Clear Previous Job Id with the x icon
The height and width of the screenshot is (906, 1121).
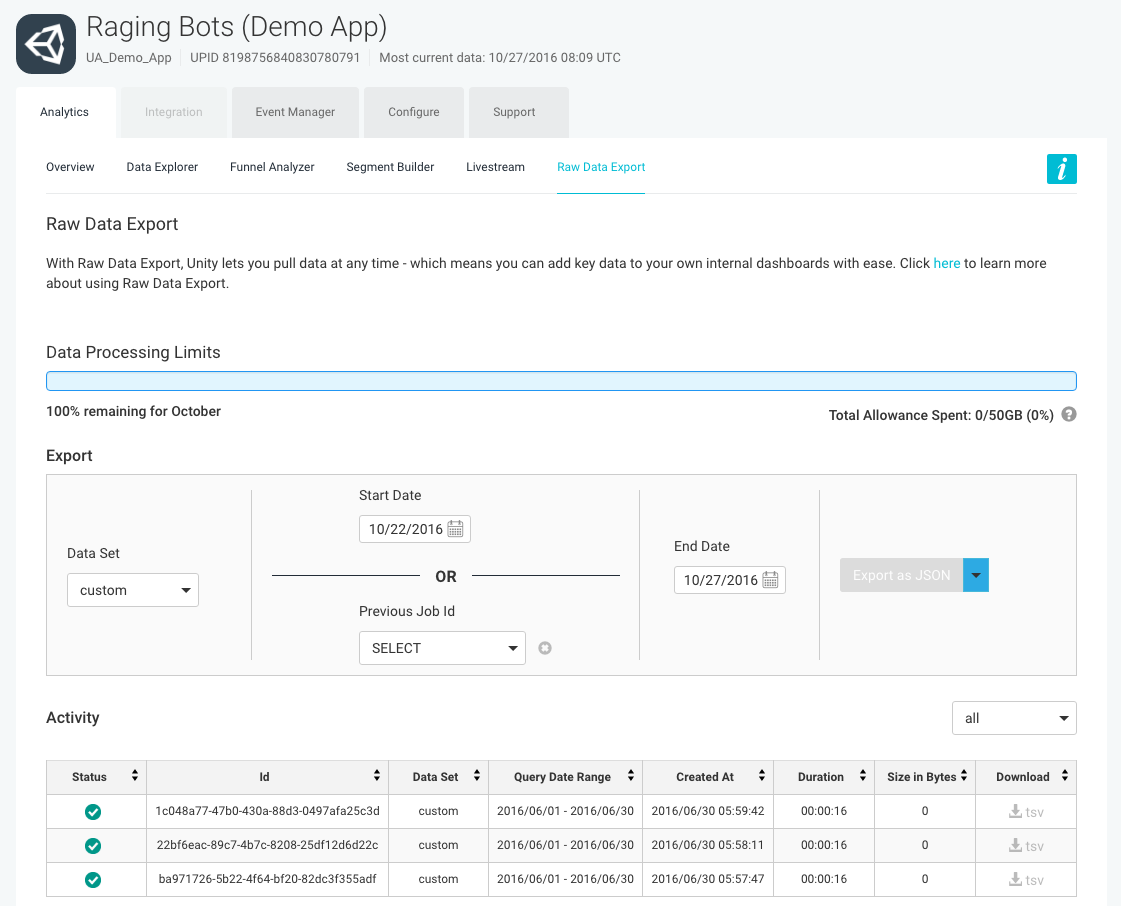(545, 648)
